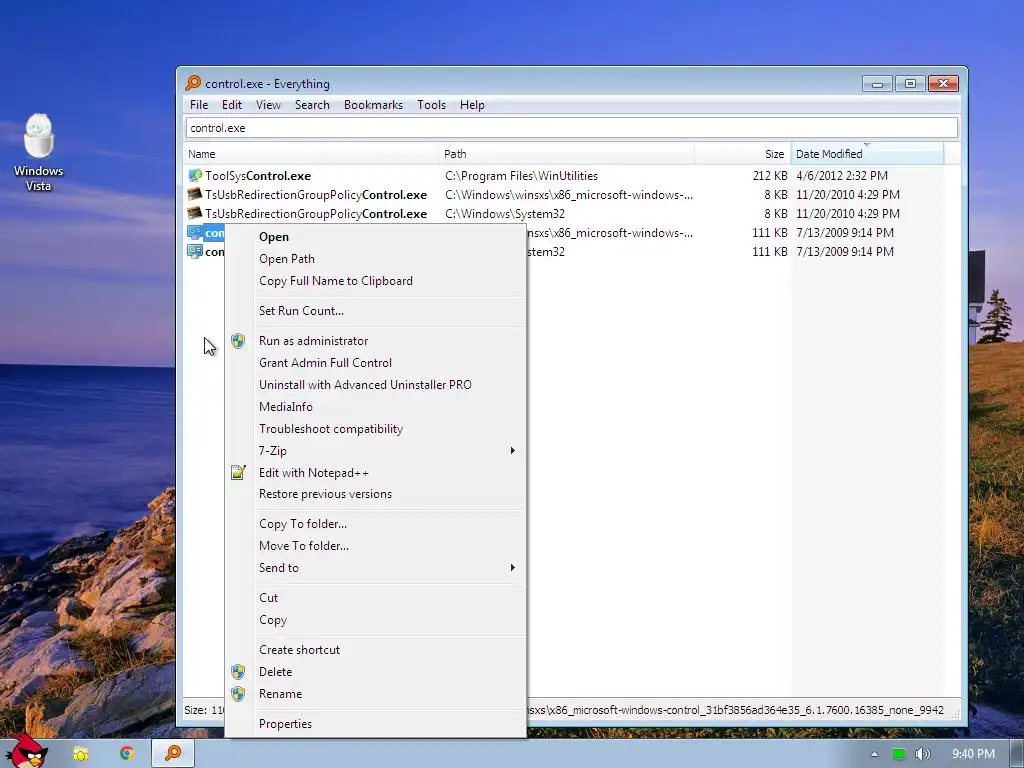Sort results by Date Modified column
This screenshot has height=768, width=1024.
[x=867, y=154]
